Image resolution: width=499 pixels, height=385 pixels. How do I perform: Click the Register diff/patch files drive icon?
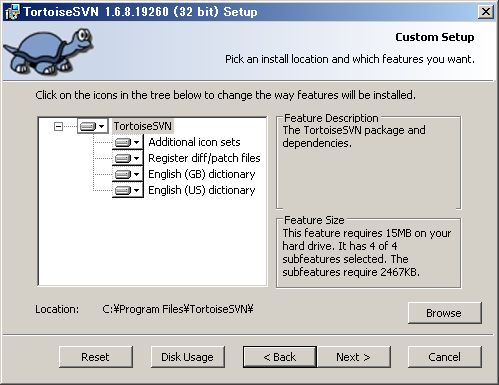[123, 158]
